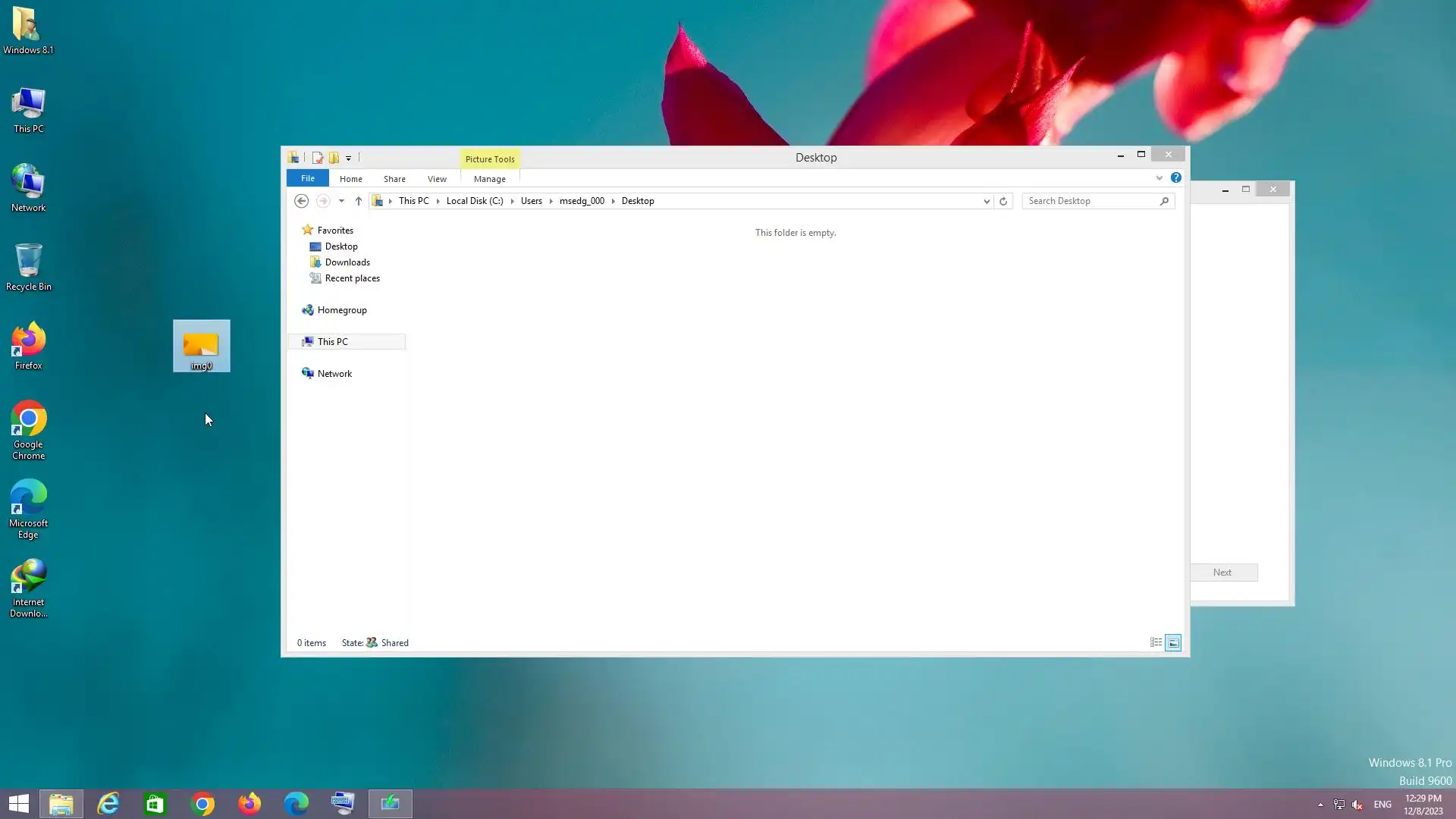
Task: Click the Next button in background window
Action: point(1222,573)
